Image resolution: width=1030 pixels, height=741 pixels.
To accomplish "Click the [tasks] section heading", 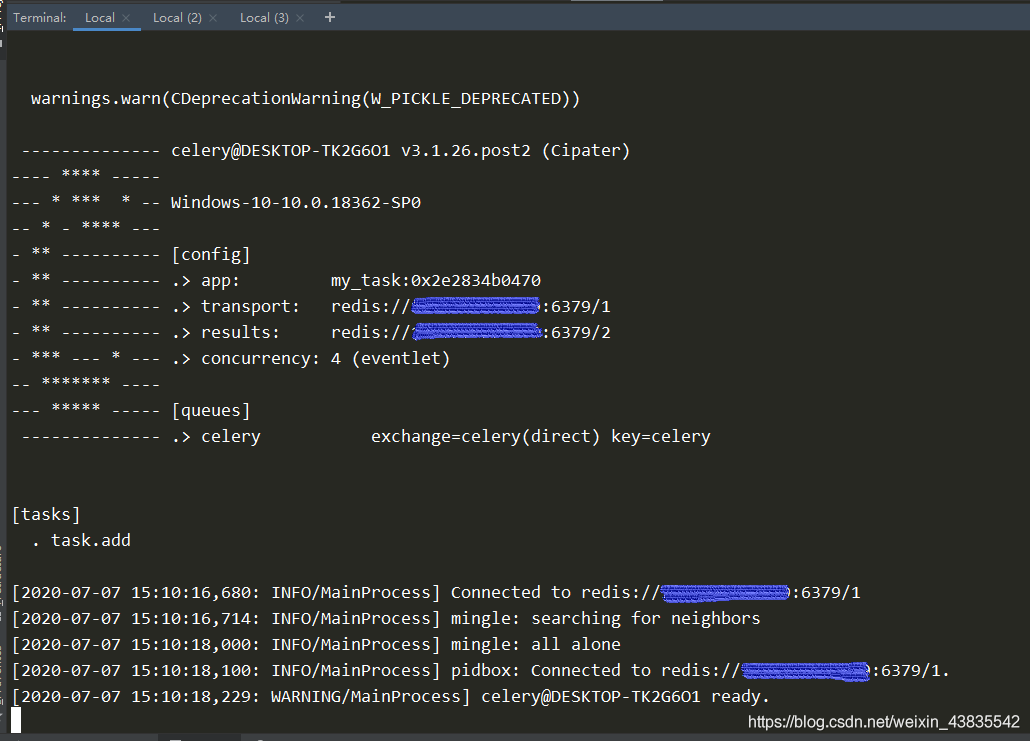I will [46, 515].
